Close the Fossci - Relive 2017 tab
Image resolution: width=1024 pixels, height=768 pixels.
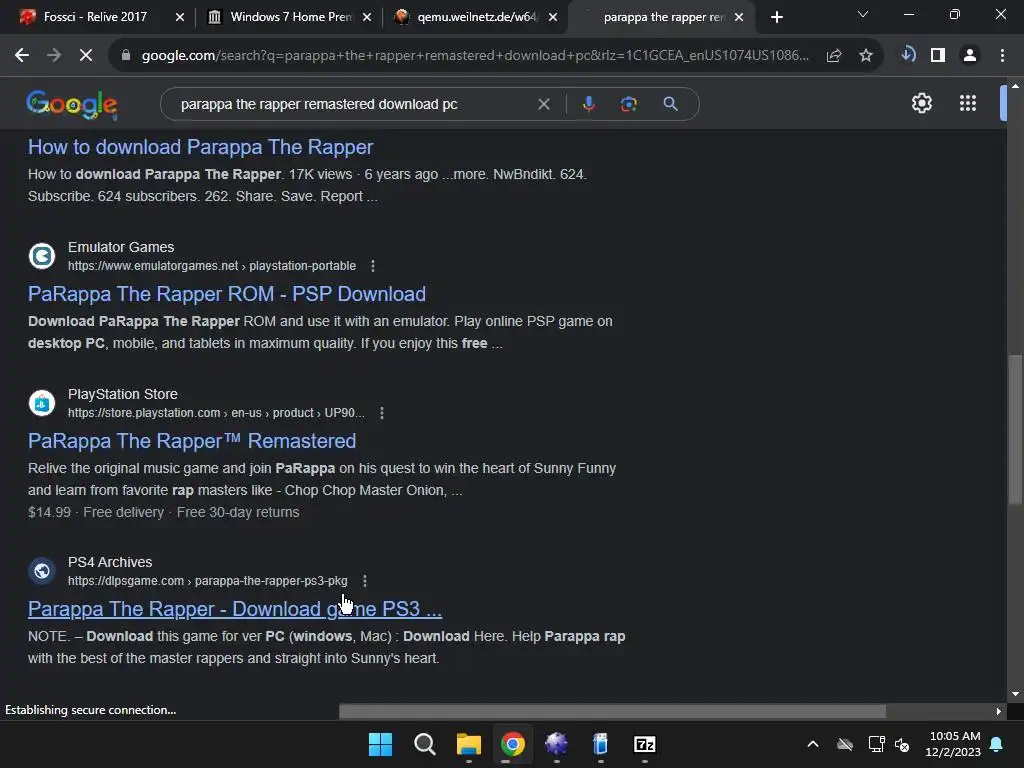tap(180, 18)
